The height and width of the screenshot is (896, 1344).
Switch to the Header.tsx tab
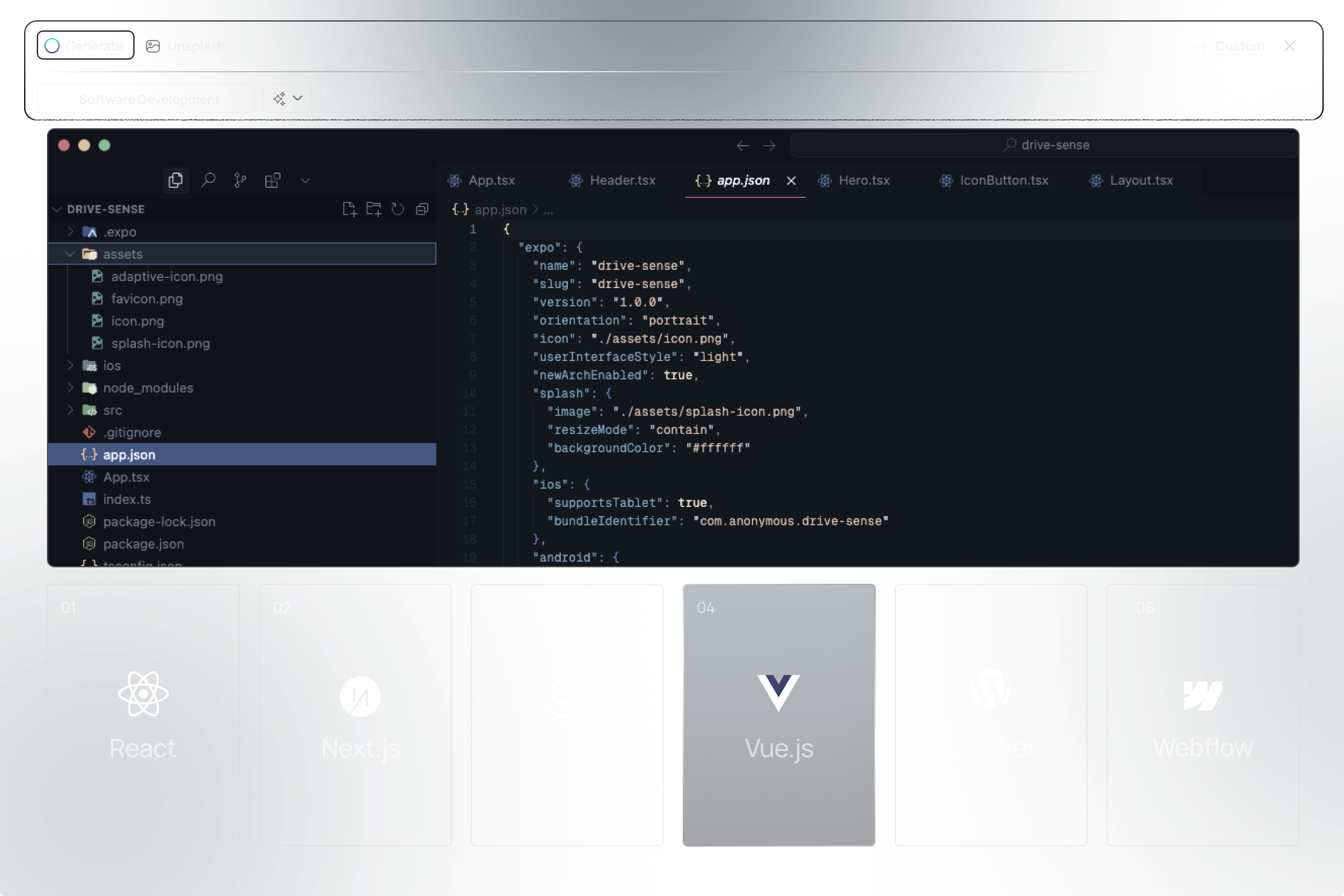[621, 181]
